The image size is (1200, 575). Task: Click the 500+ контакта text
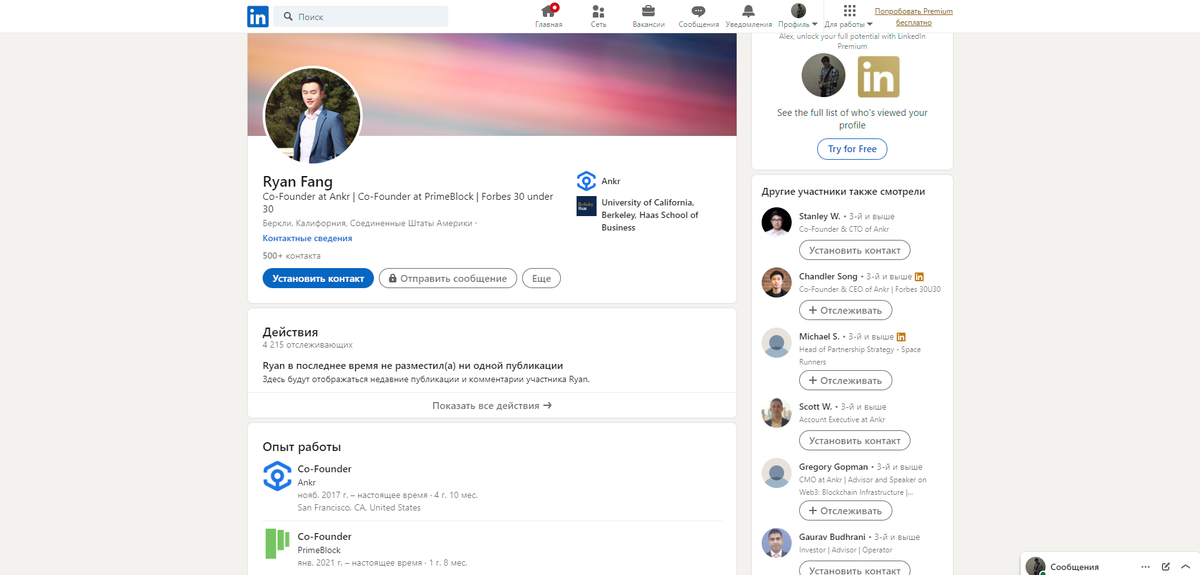pos(292,256)
